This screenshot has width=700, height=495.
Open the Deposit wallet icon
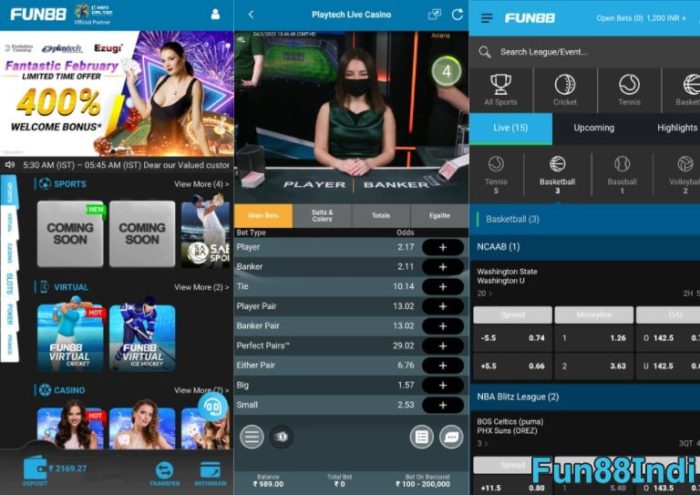coord(35,471)
